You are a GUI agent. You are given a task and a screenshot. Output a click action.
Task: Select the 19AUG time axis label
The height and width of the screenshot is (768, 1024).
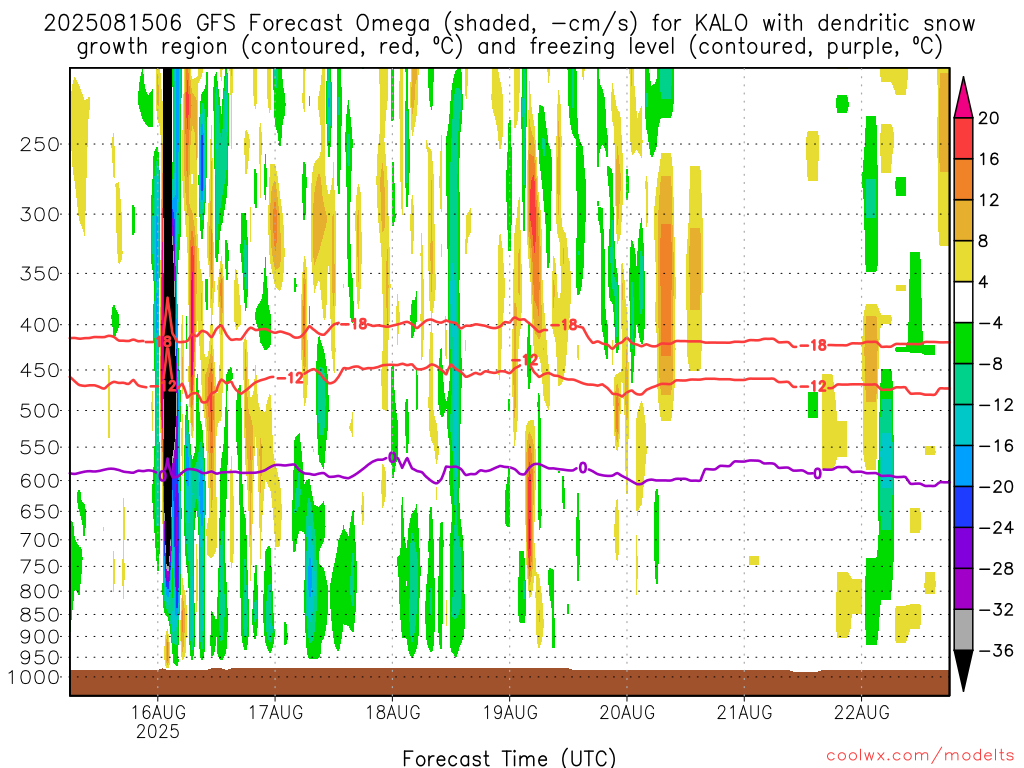(x=509, y=712)
